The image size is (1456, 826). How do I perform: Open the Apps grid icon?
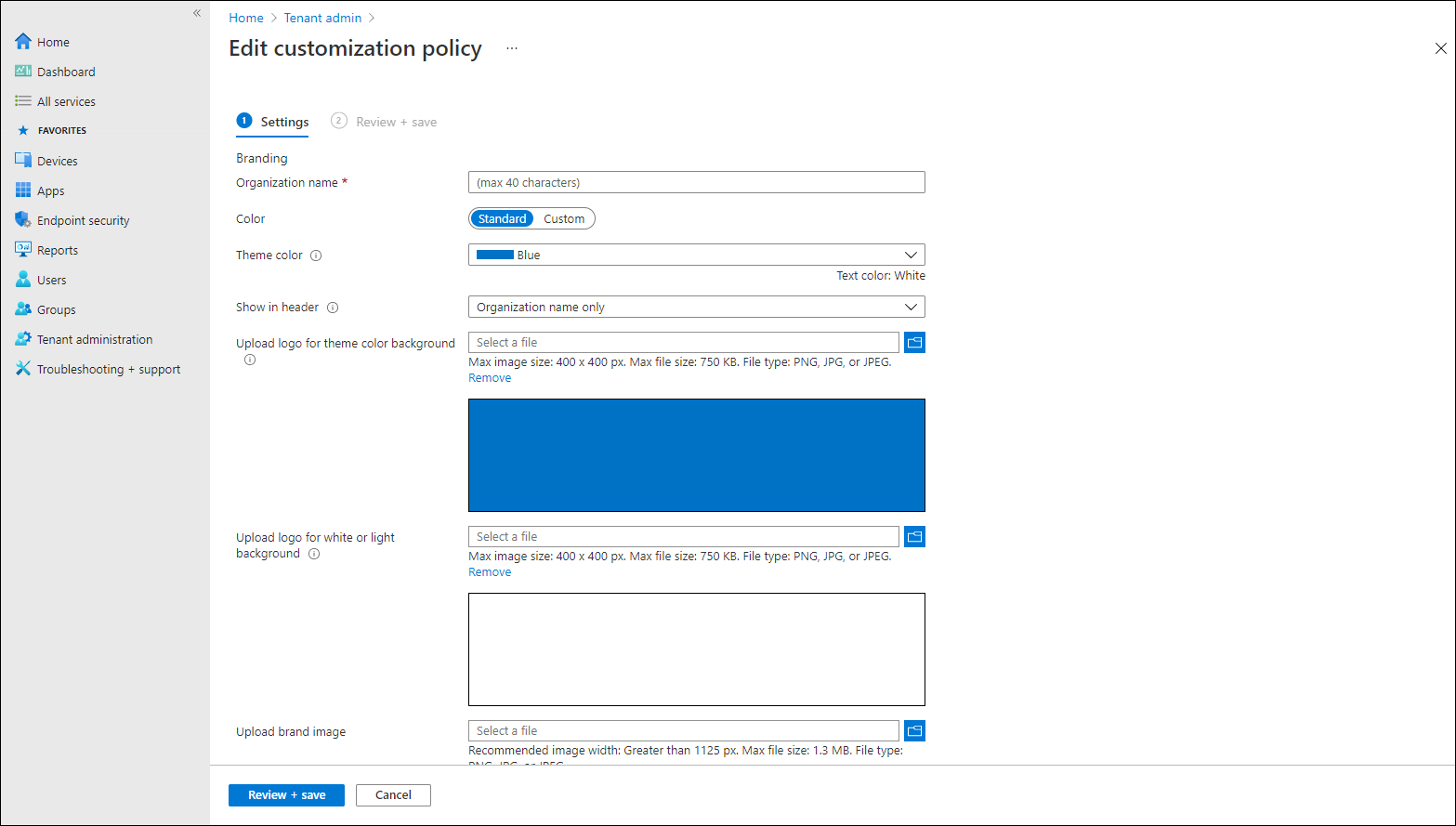[23, 190]
